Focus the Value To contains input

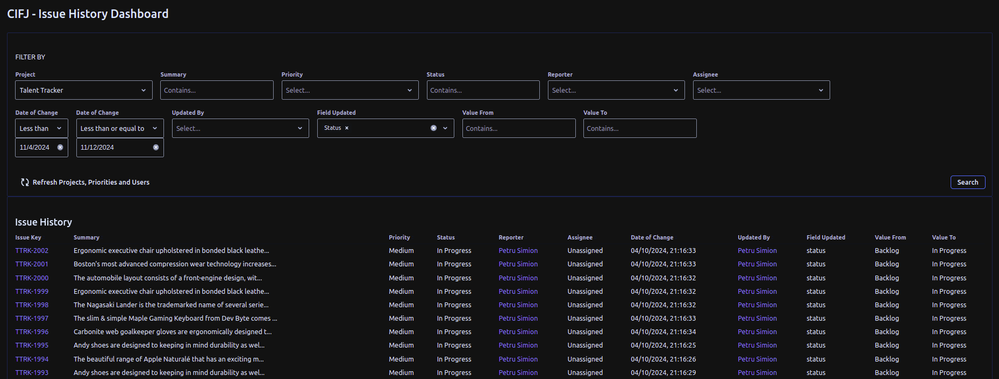click(x=640, y=128)
